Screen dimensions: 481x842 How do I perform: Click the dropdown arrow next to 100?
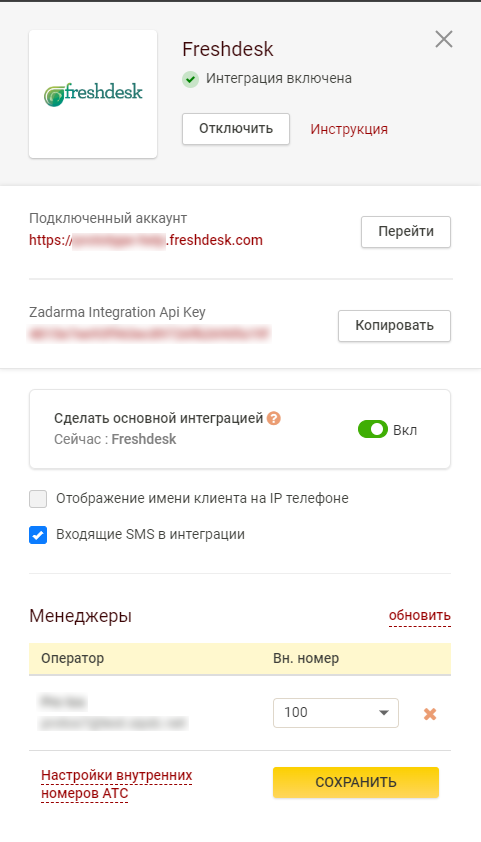click(383, 713)
